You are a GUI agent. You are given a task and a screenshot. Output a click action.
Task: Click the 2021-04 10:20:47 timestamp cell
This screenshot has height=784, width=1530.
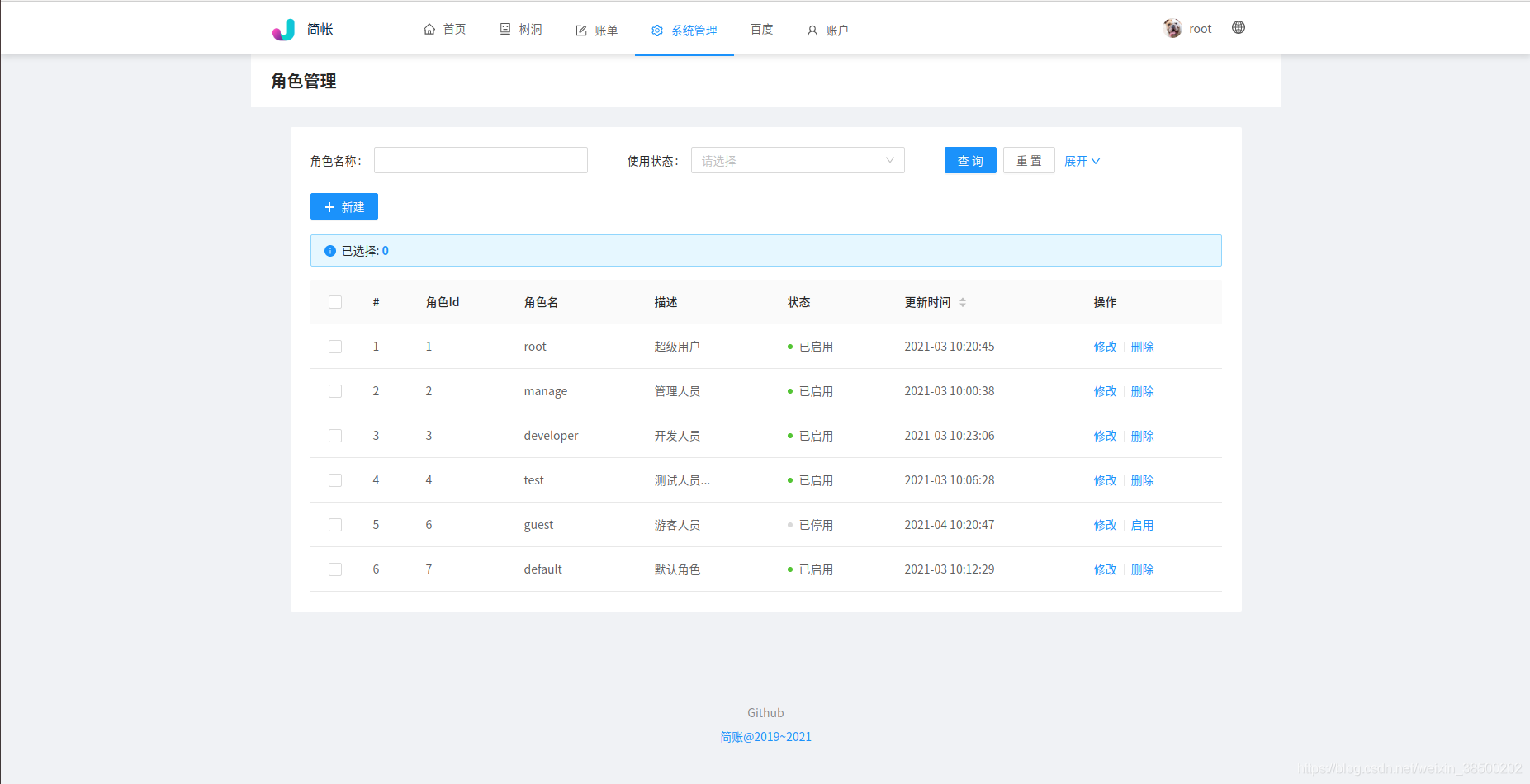pyautogui.click(x=950, y=525)
